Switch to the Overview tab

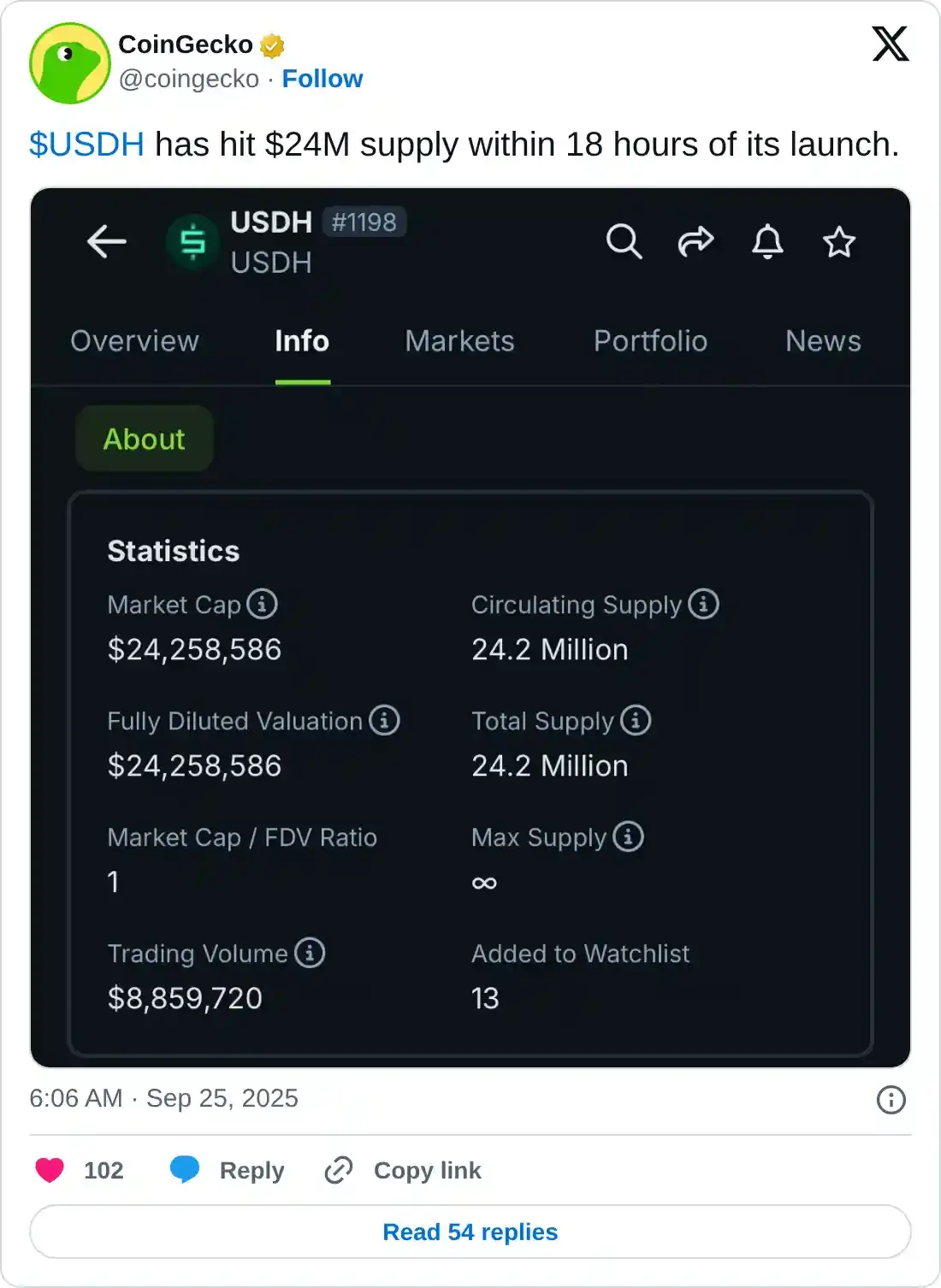tap(134, 341)
